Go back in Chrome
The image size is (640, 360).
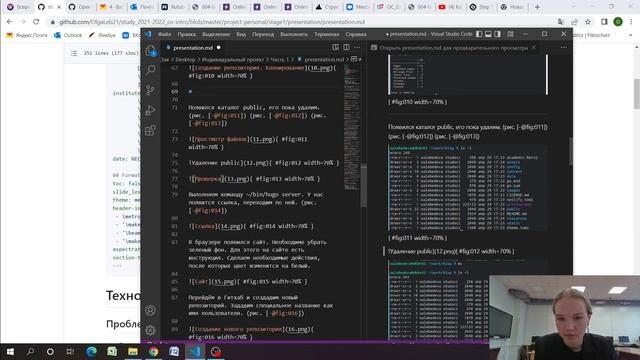9,22
